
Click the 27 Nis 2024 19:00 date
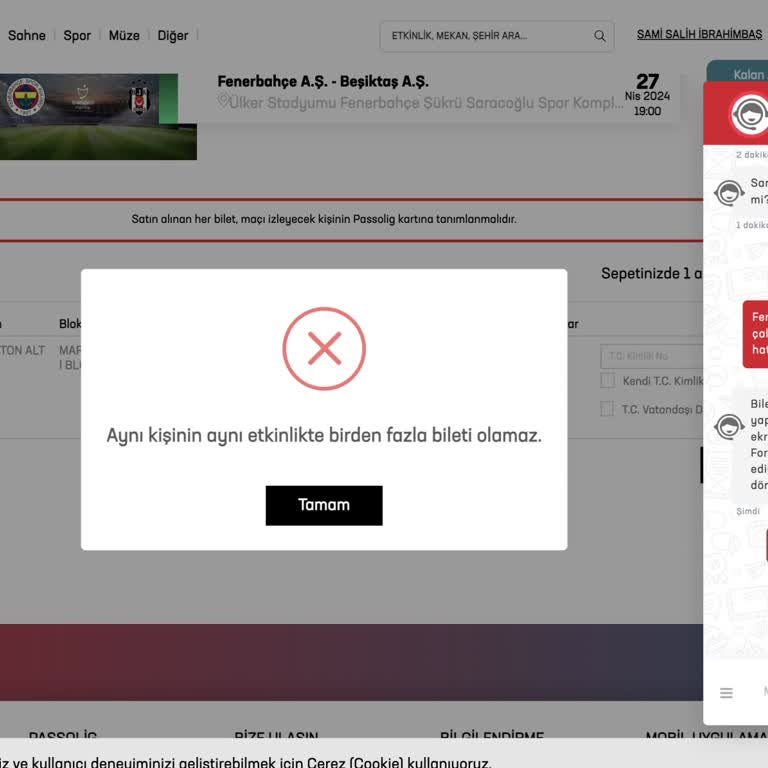647,95
